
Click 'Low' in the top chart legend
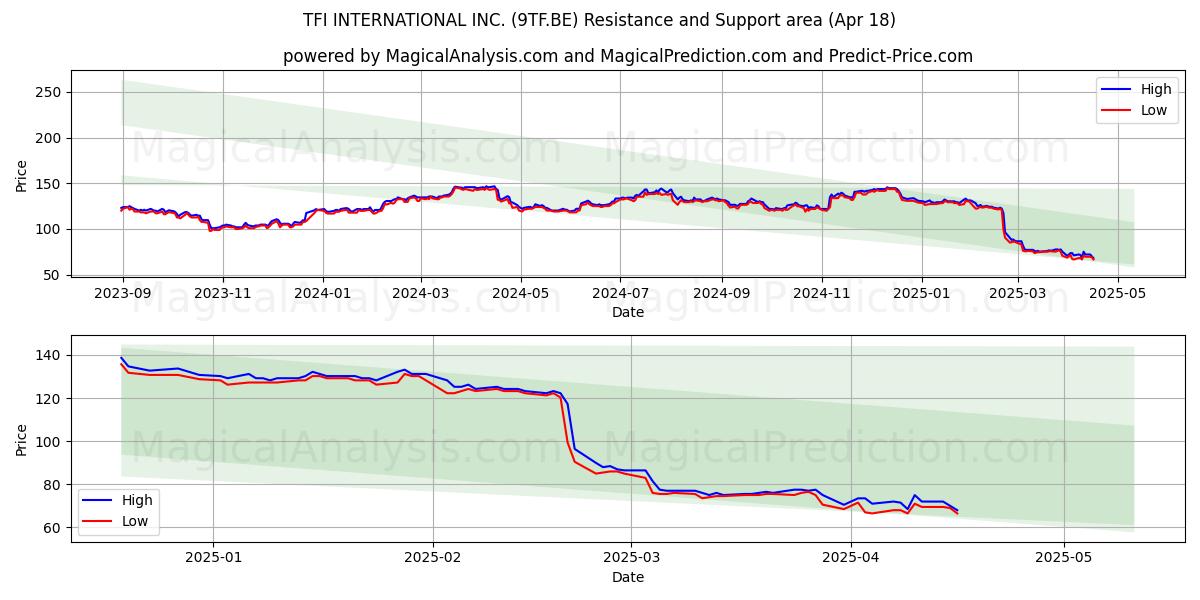click(x=1153, y=110)
